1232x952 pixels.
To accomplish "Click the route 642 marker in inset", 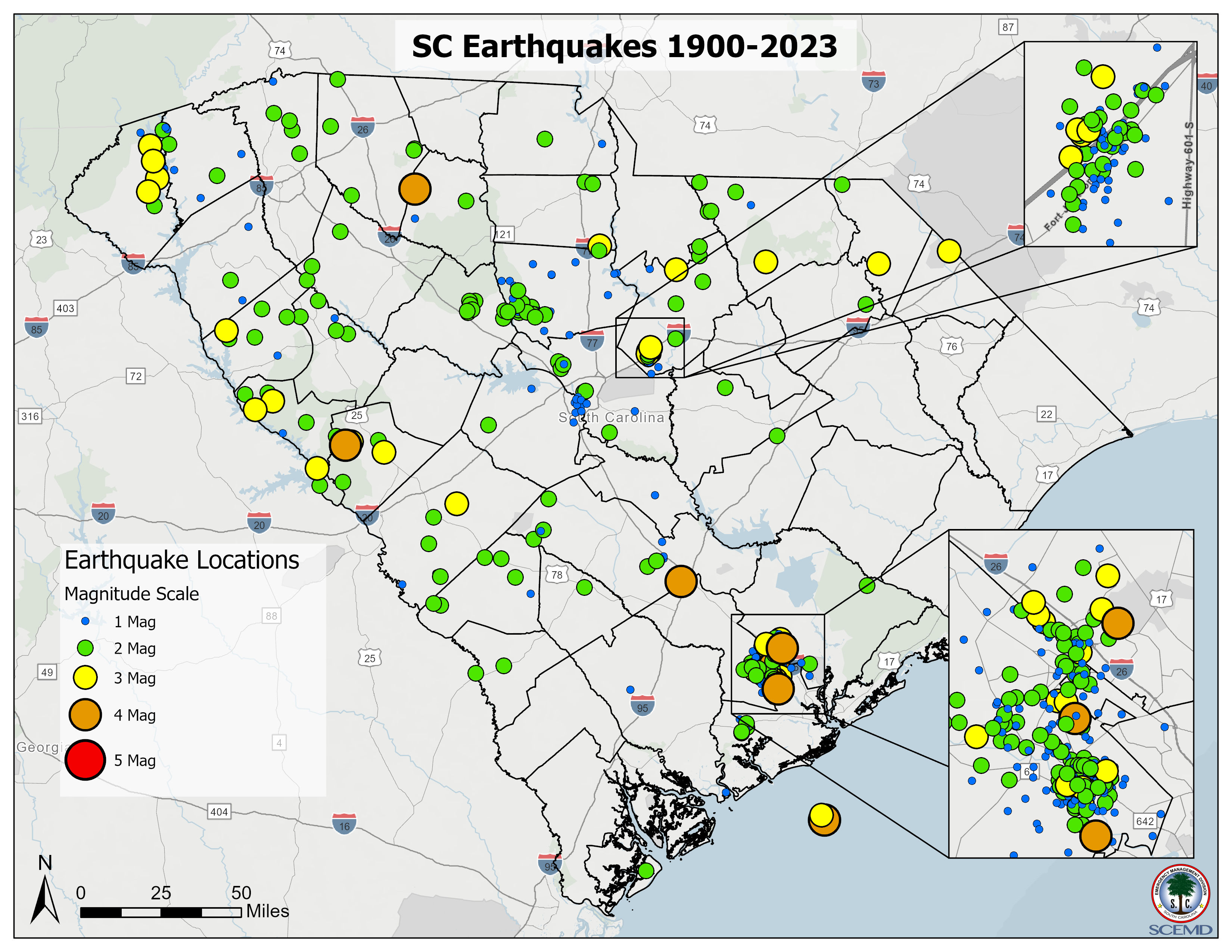I will tap(1145, 821).
